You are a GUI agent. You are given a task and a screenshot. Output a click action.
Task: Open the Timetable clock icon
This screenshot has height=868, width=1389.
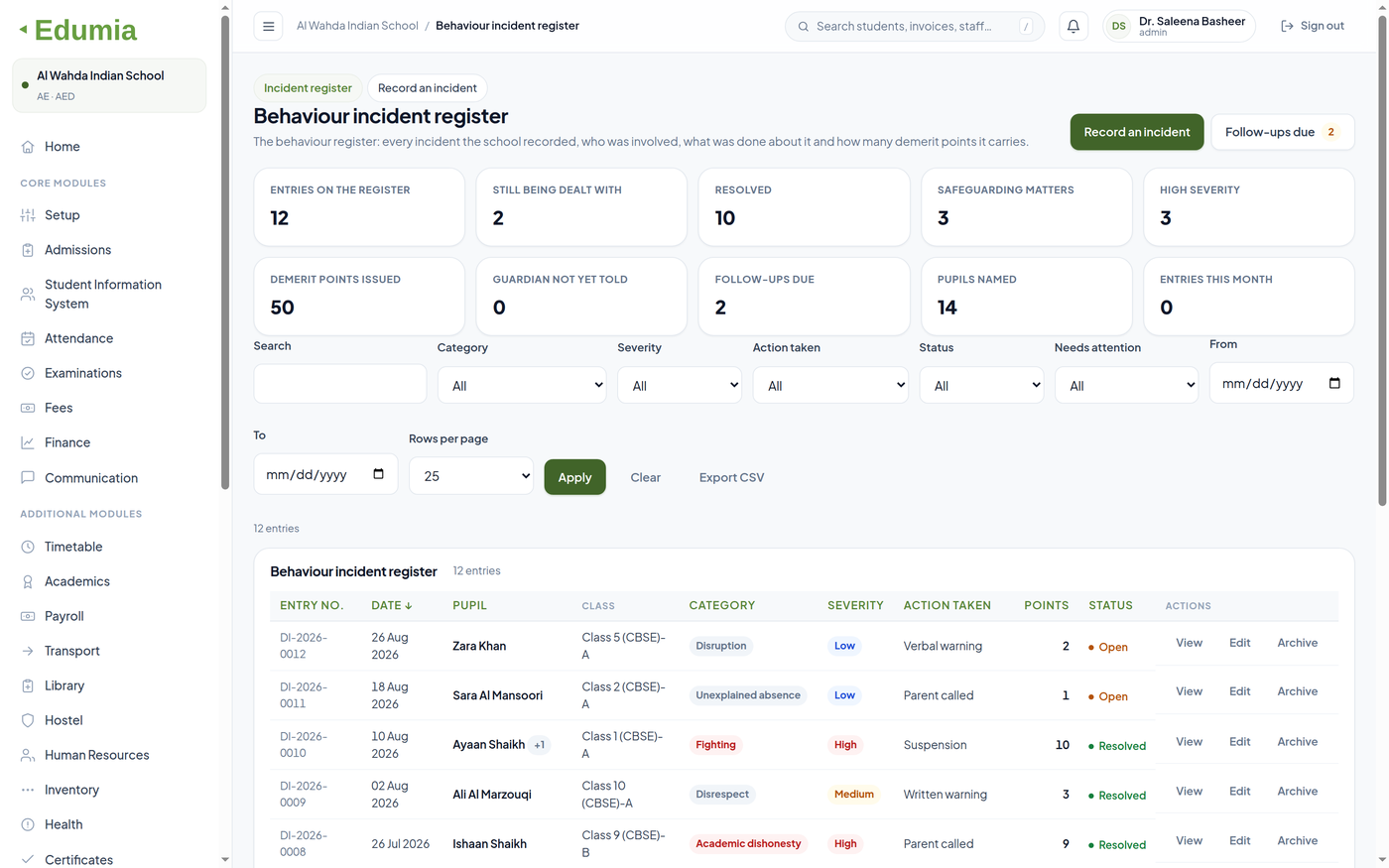pyautogui.click(x=28, y=547)
